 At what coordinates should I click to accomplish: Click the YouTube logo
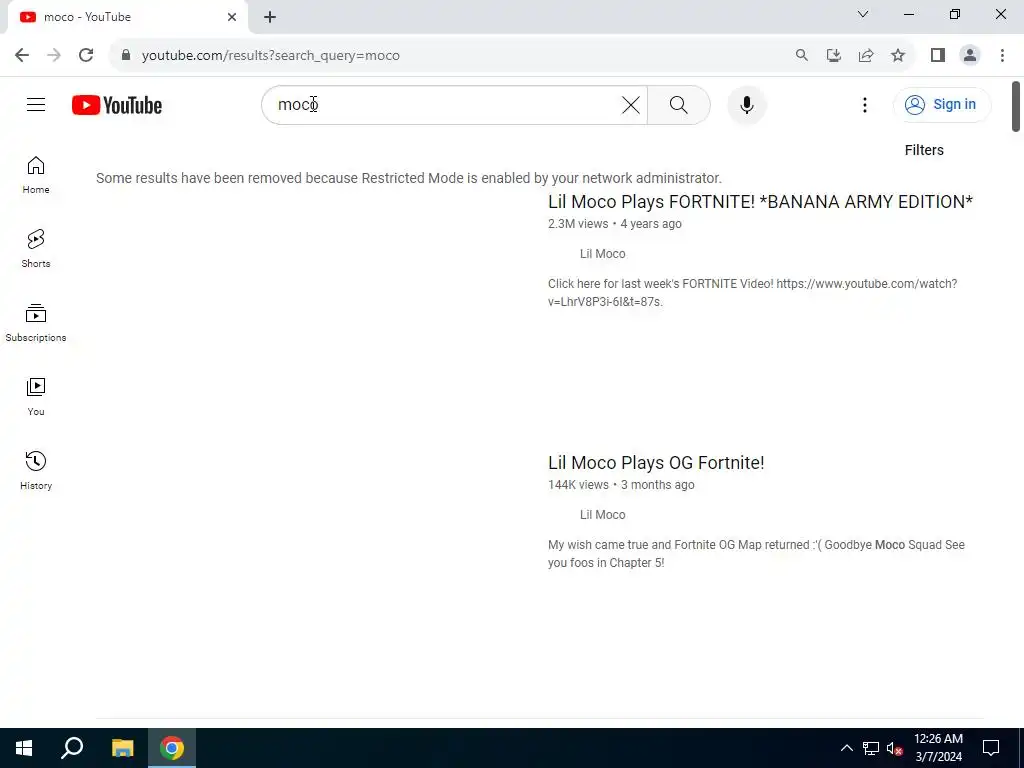pyautogui.click(x=117, y=105)
